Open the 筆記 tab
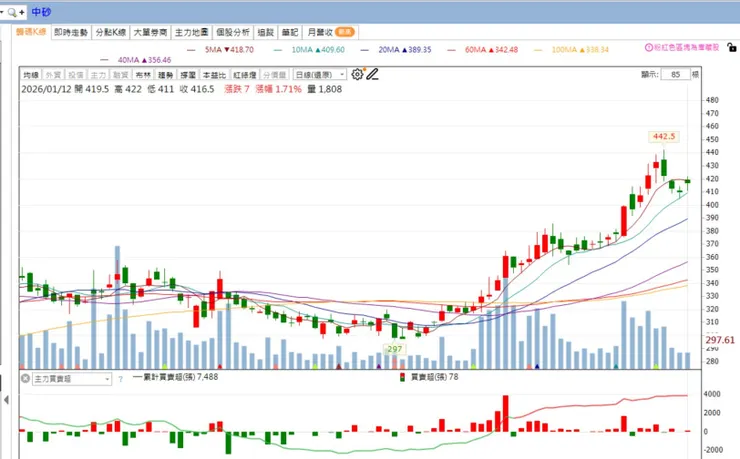Screen dimensions: 740x459 click(290, 32)
